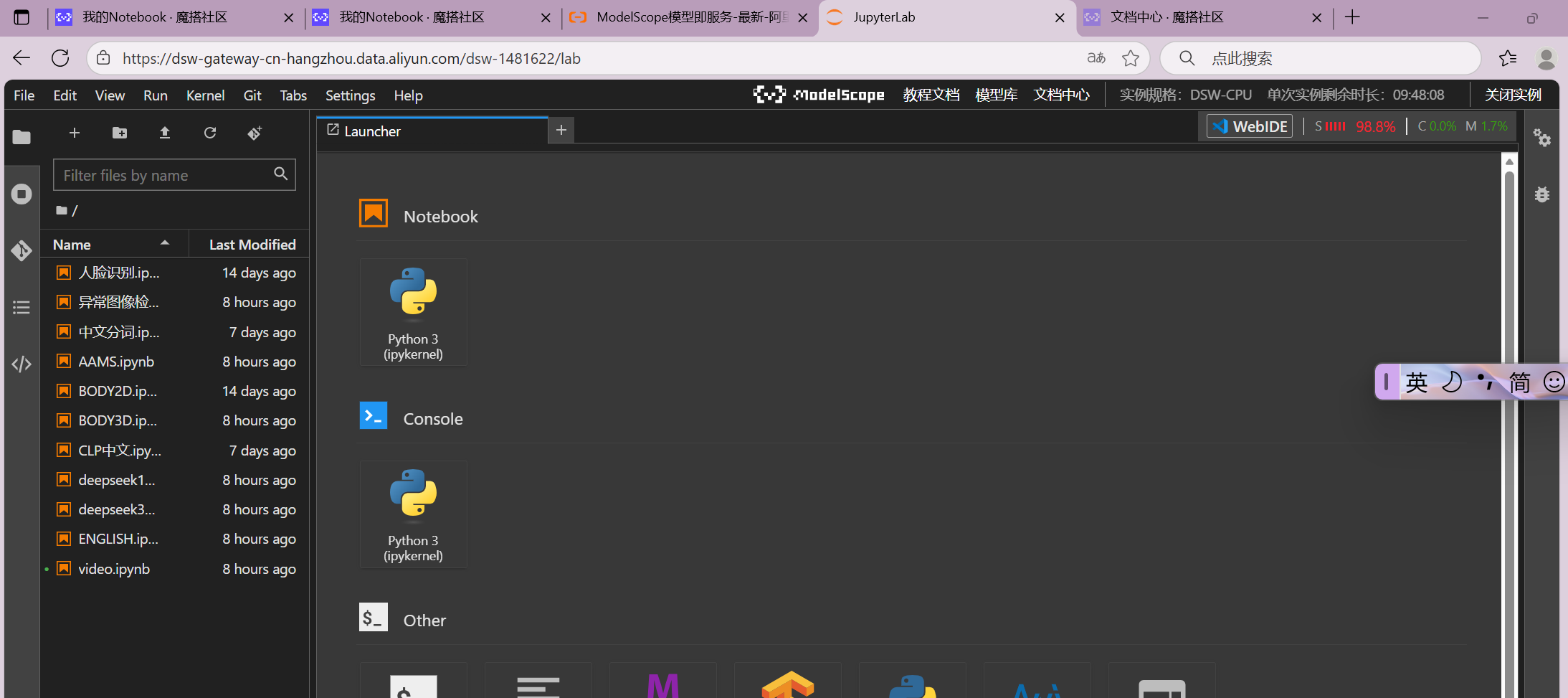Open the code snippets sidebar panel
1568x698 pixels.
pyautogui.click(x=22, y=364)
